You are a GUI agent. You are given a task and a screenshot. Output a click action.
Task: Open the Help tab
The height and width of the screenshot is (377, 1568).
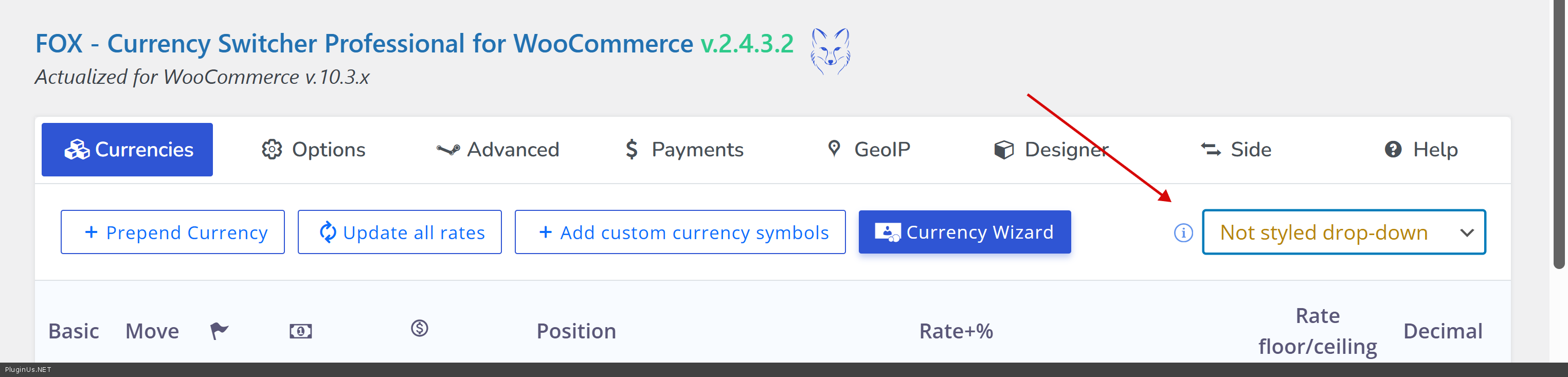(x=1421, y=150)
